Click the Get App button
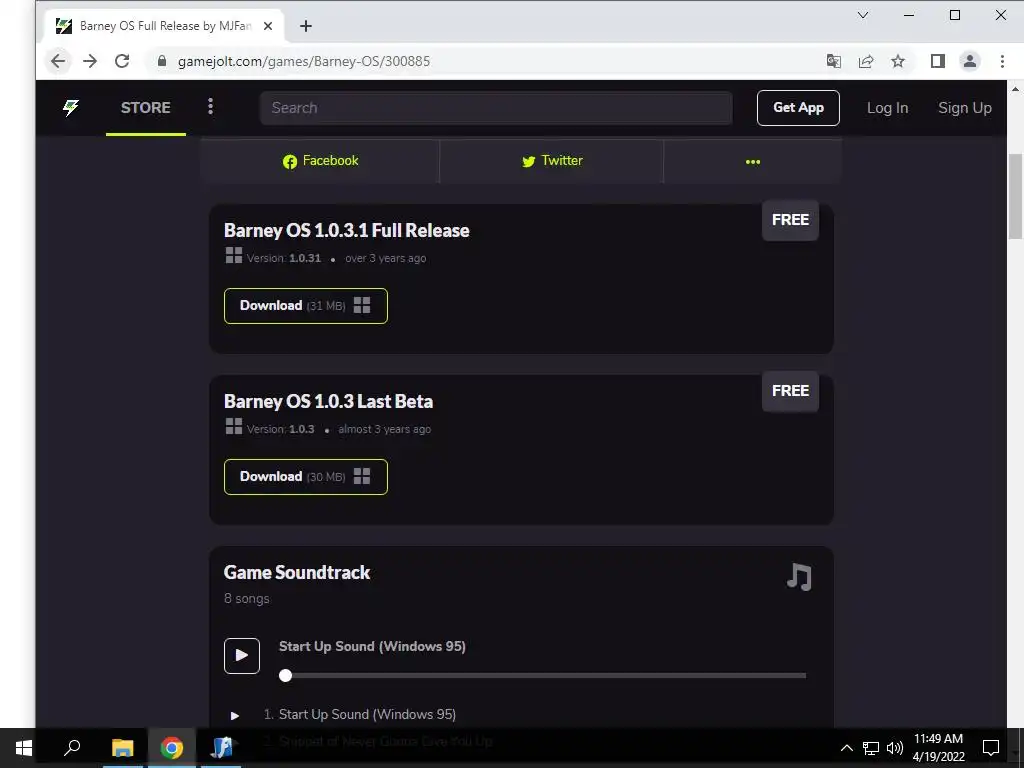 click(798, 108)
